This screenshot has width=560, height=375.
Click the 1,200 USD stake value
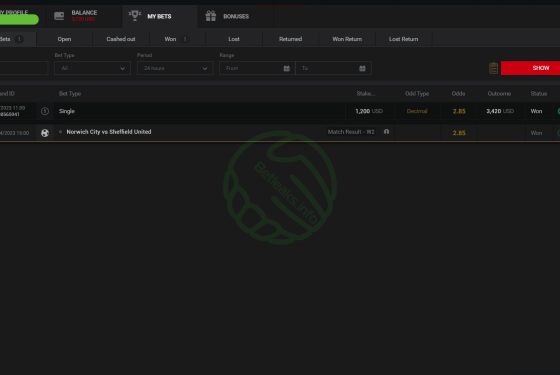click(369, 111)
